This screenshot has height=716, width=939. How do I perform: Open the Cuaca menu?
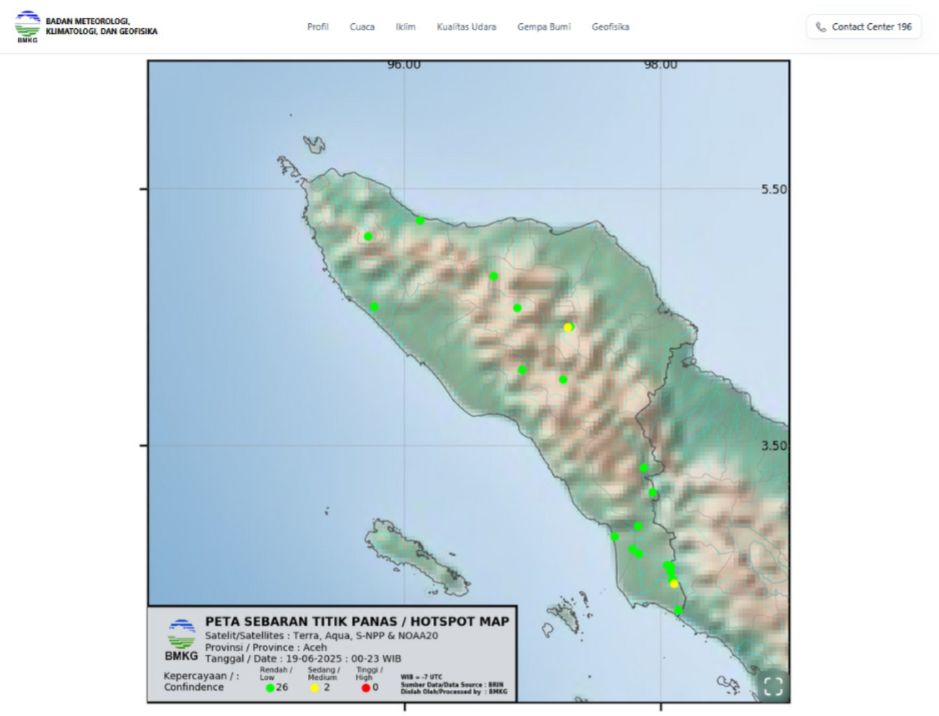362,27
